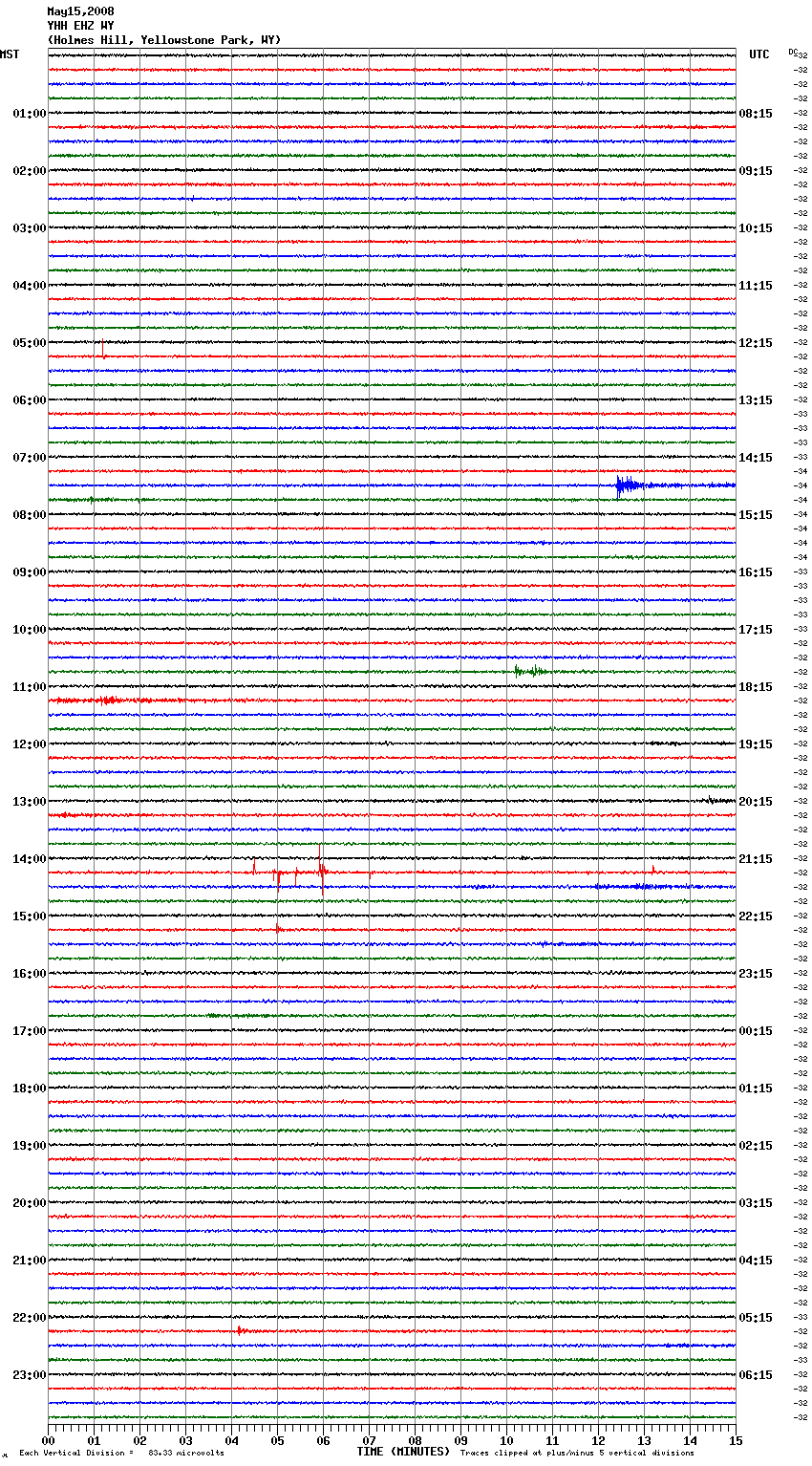Click the blue seismic burst on the 07:30 trace
Screen dimensions: 812x1466
click(630, 485)
